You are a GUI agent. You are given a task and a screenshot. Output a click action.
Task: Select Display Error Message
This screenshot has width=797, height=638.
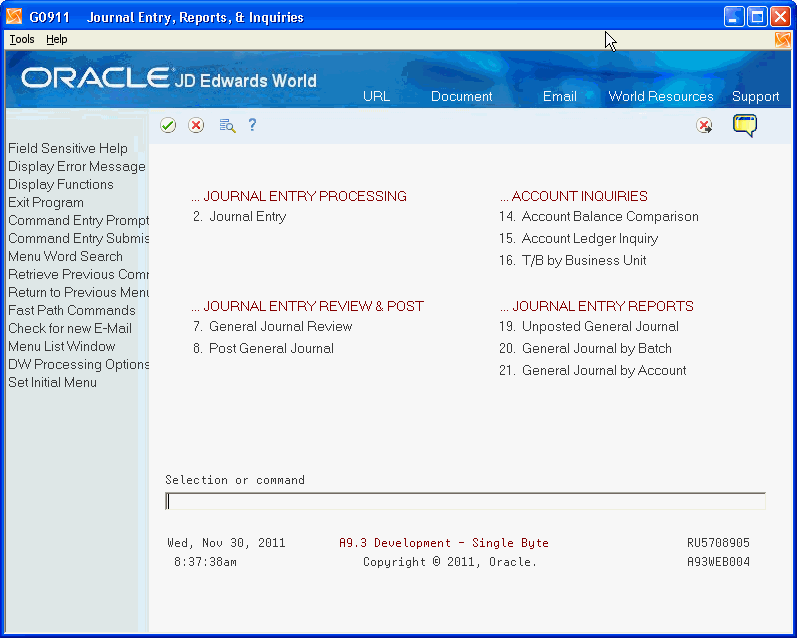(x=77, y=166)
